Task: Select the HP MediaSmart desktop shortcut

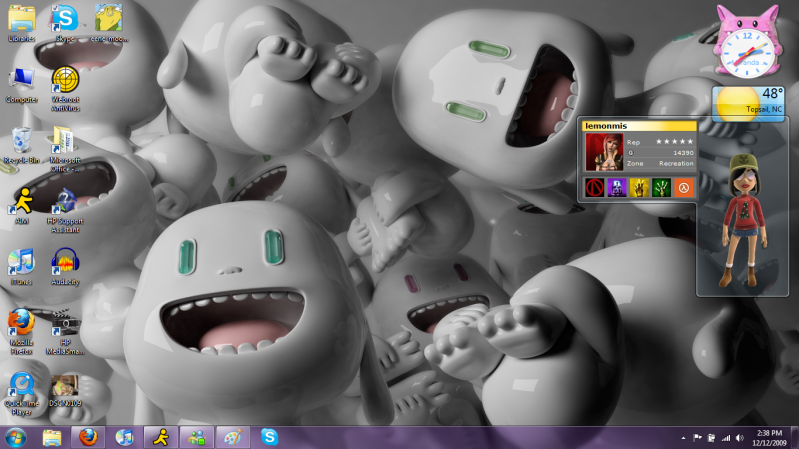Action: coord(65,331)
